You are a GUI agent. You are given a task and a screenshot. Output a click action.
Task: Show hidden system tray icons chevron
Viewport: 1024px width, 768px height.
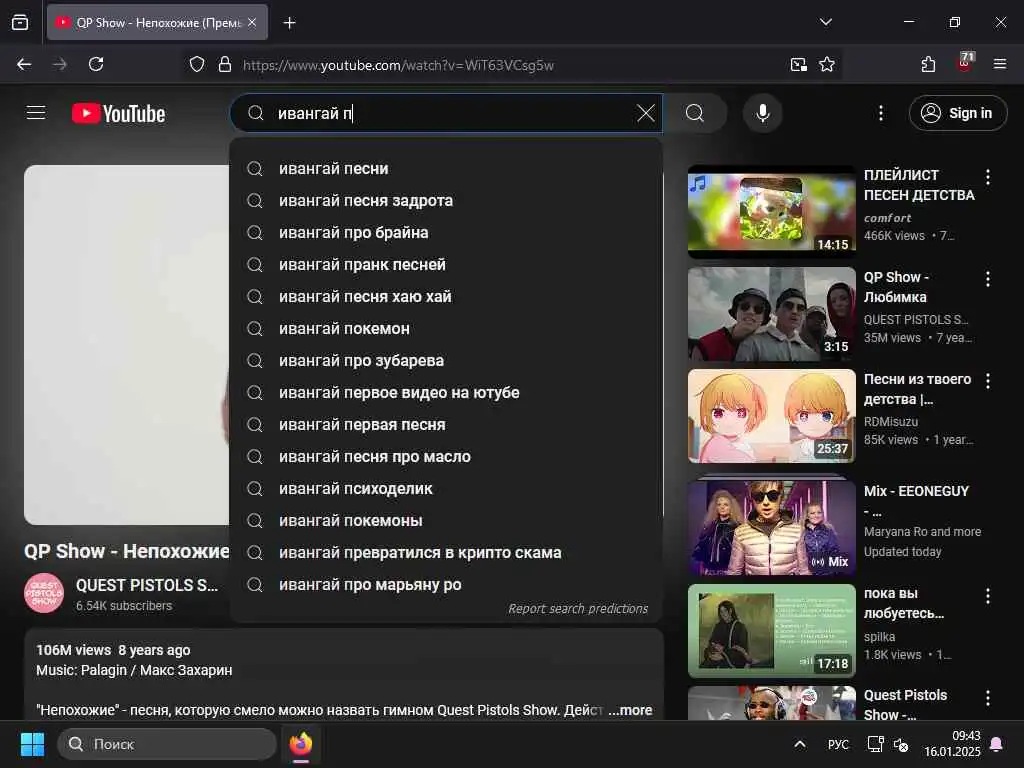click(x=799, y=744)
